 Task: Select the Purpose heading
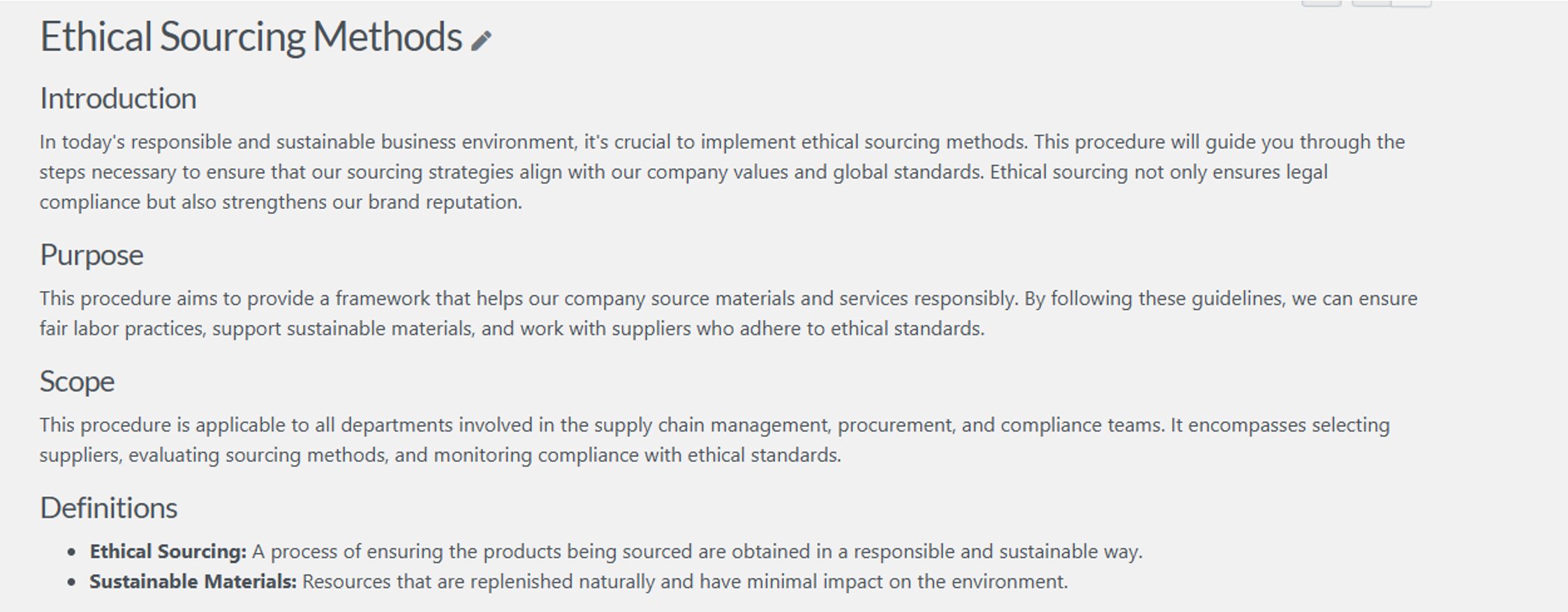pos(91,256)
